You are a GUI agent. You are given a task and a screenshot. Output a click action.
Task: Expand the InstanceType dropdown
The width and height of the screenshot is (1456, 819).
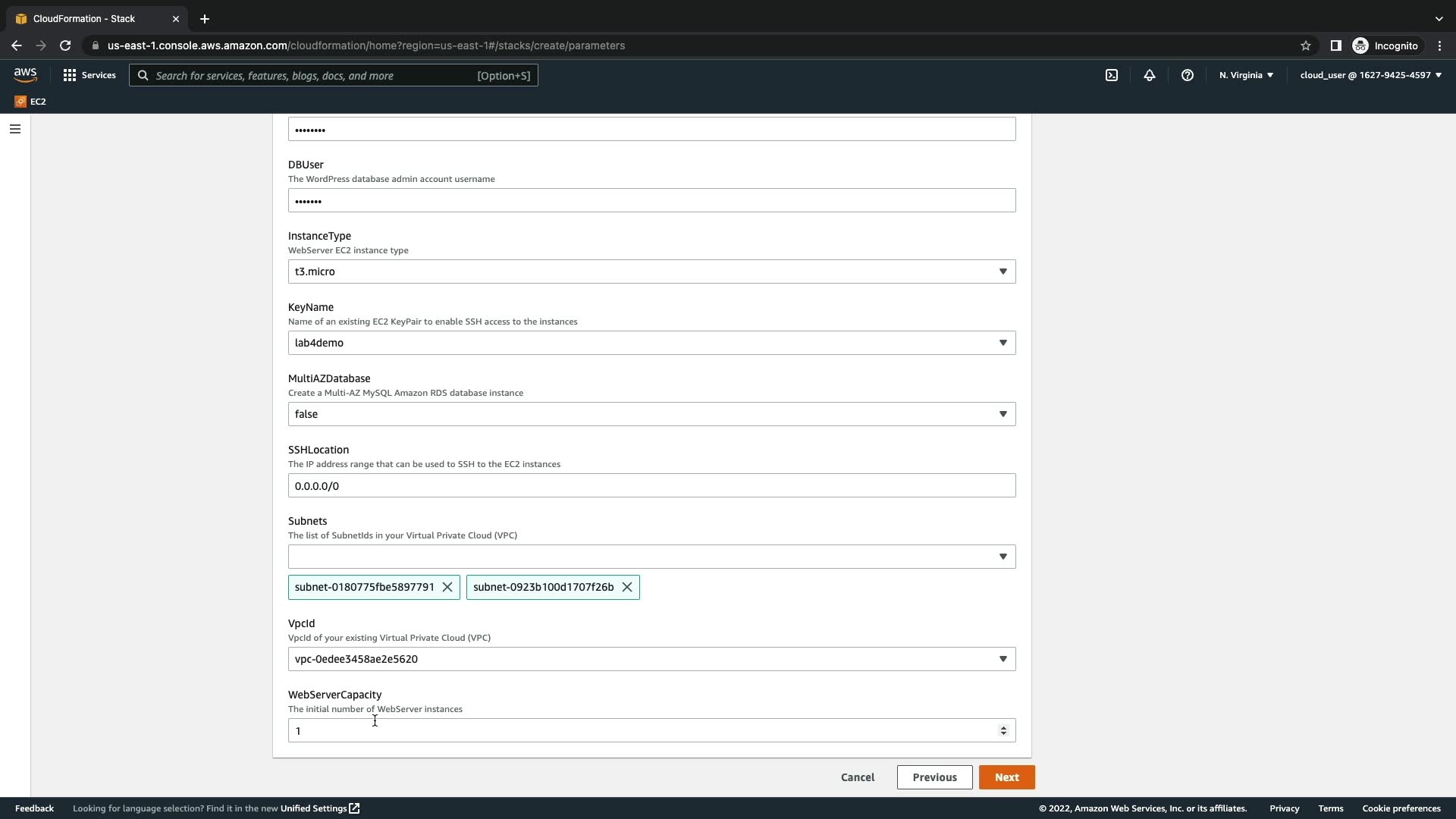tap(651, 271)
